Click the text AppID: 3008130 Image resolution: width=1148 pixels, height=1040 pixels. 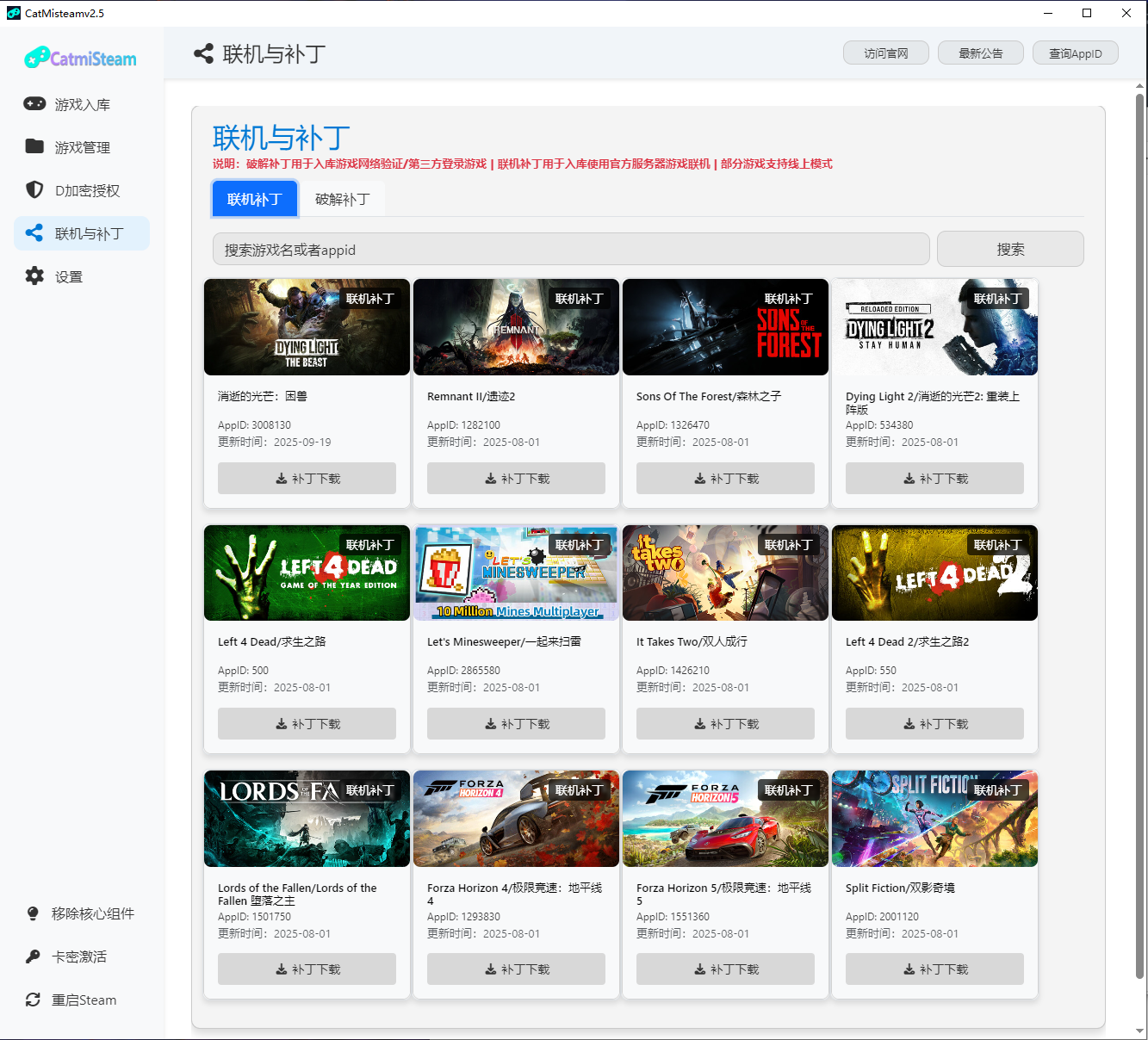[254, 425]
